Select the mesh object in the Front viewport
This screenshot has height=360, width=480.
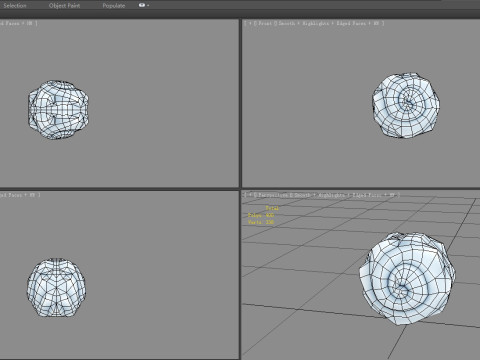[406, 105]
